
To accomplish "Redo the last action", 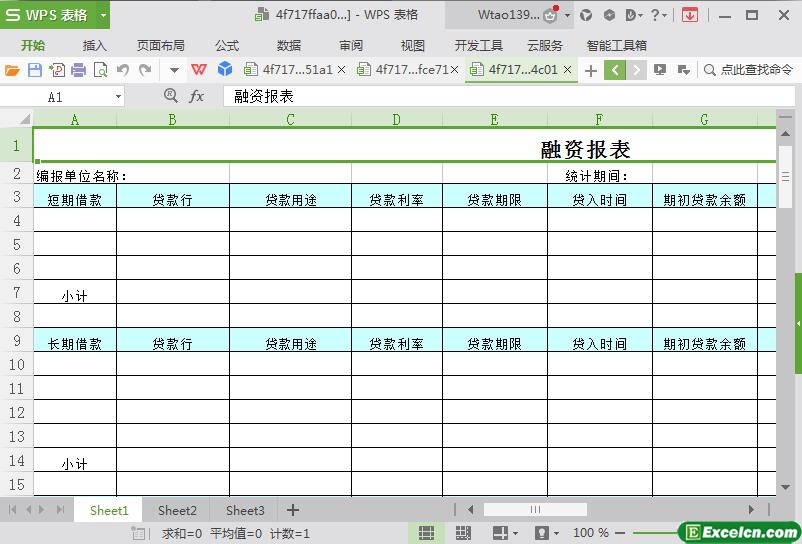I will pyautogui.click(x=145, y=70).
